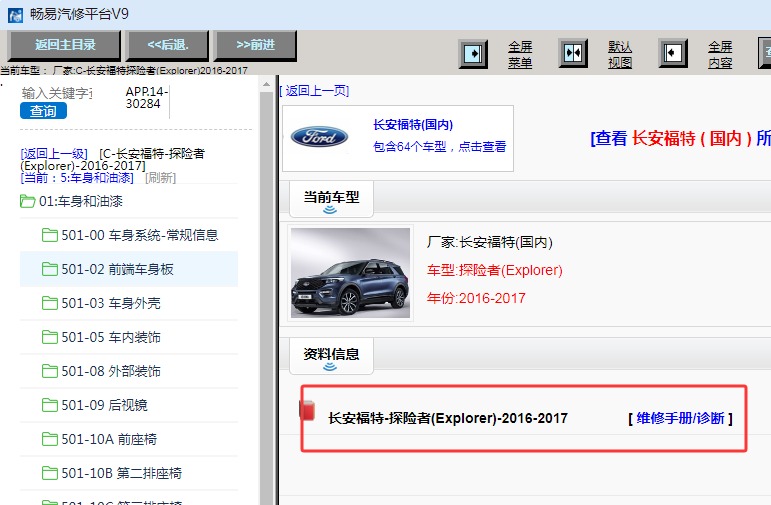771x505 pixels.
Task: Click folder icon beside 501-09 后视镜
Action: click(x=50, y=405)
